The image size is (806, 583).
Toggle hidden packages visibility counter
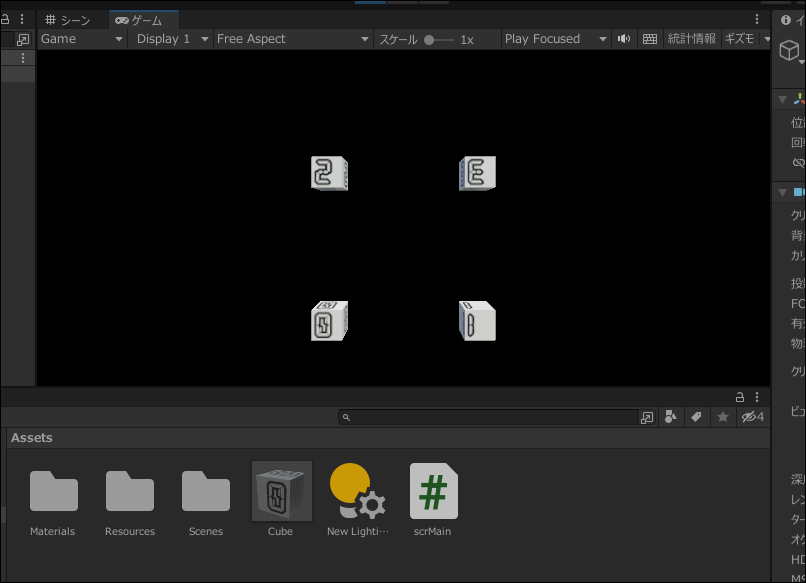click(753, 417)
